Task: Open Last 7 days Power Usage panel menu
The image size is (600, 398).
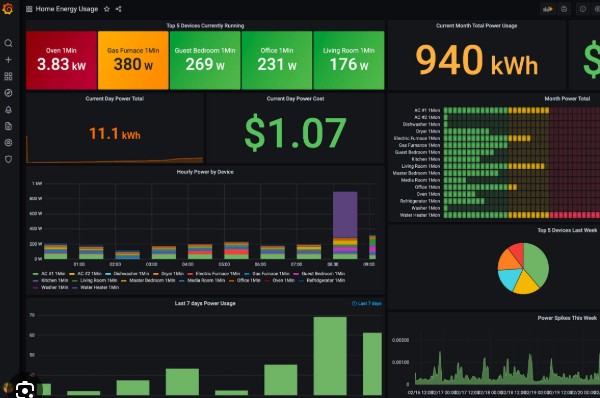Action: point(205,303)
